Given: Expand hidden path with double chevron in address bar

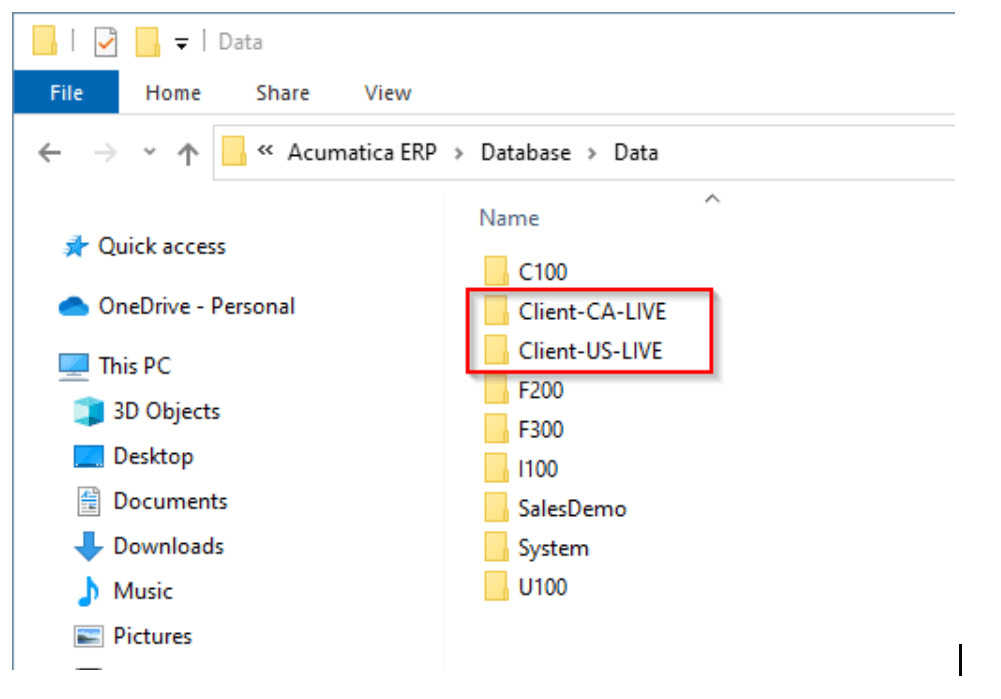Looking at the screenshot, I should point(265,151).
